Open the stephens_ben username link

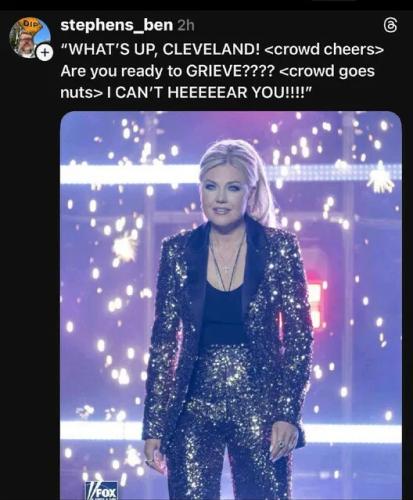coord(117,25)
